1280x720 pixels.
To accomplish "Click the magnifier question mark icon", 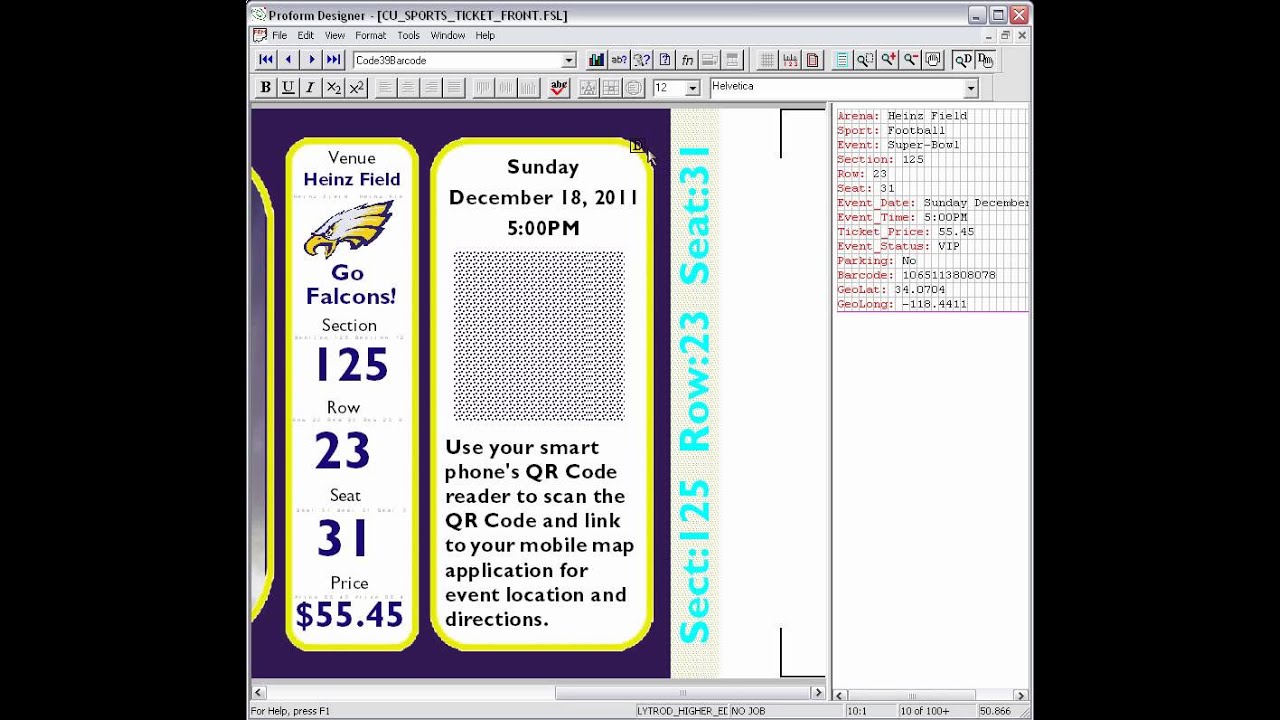I will click(x=642, y=60).
